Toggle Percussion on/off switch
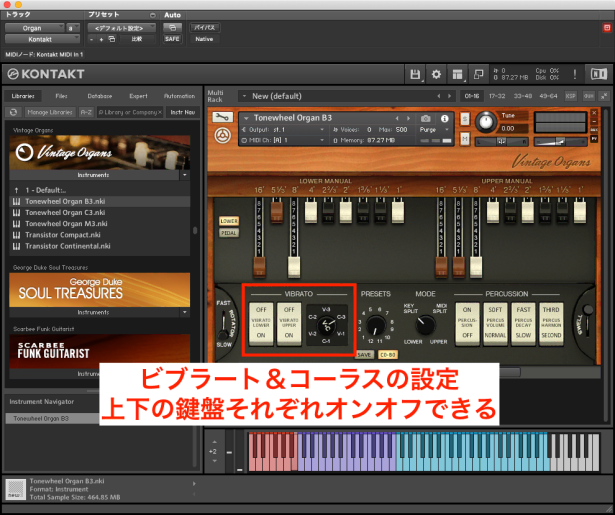 pyautogui.click(x=467, y=323)
